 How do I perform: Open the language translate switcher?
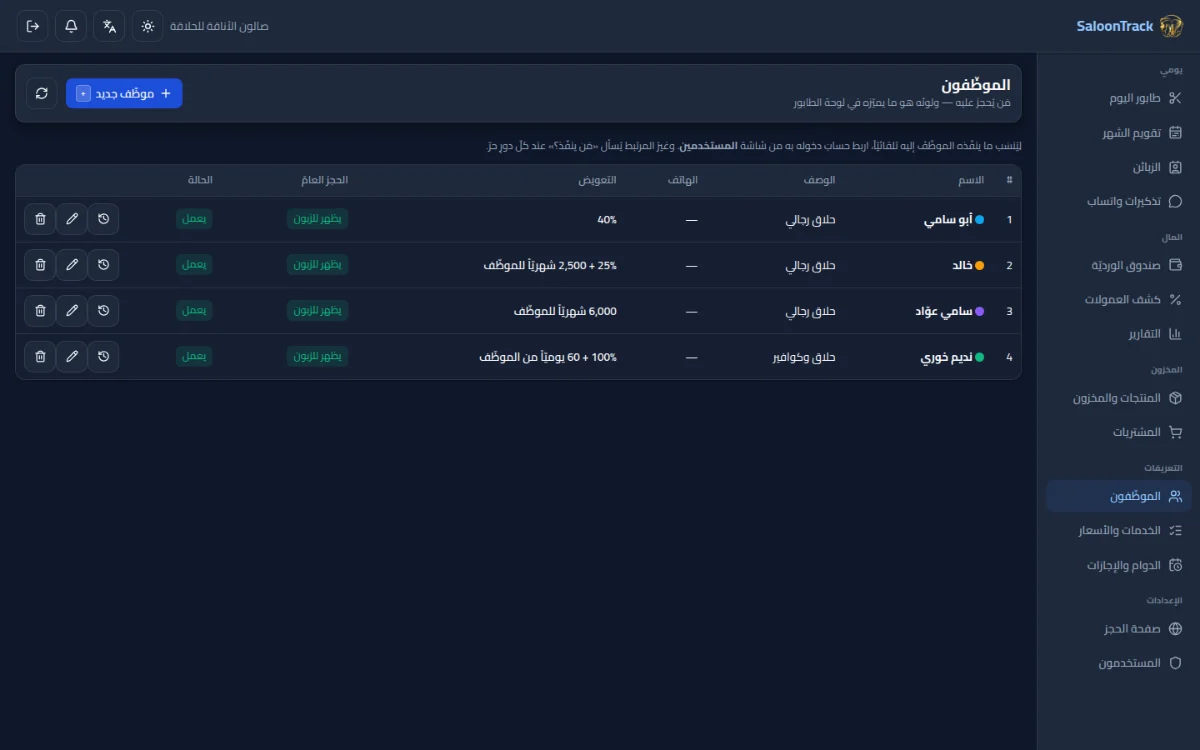tap(109, 26)
